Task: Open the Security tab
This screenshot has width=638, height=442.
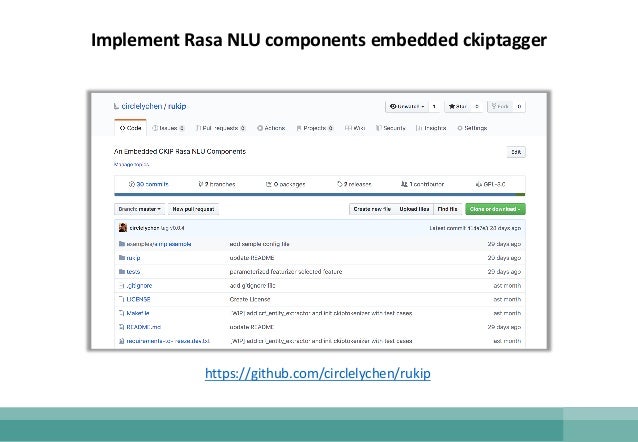Action: [391, 128]
